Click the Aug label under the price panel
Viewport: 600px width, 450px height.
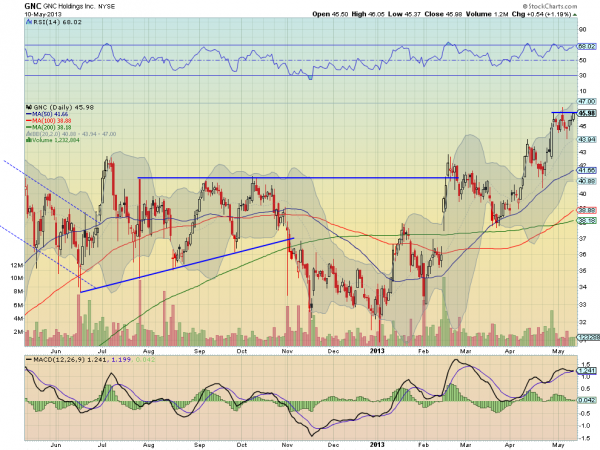[148, 351]
